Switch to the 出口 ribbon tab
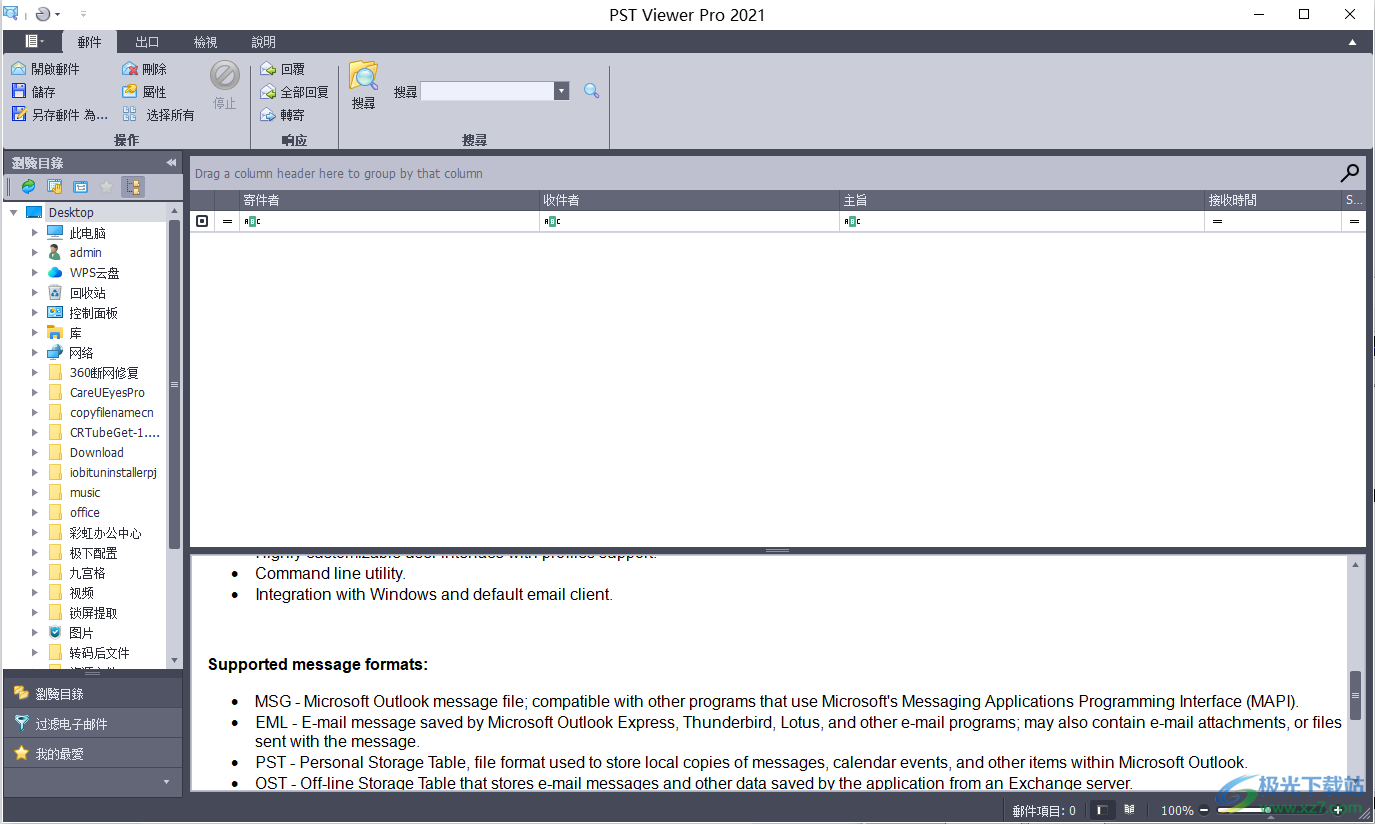This screenshot has height=824, width=1375. pyautogui.click(x=147, y=42)
